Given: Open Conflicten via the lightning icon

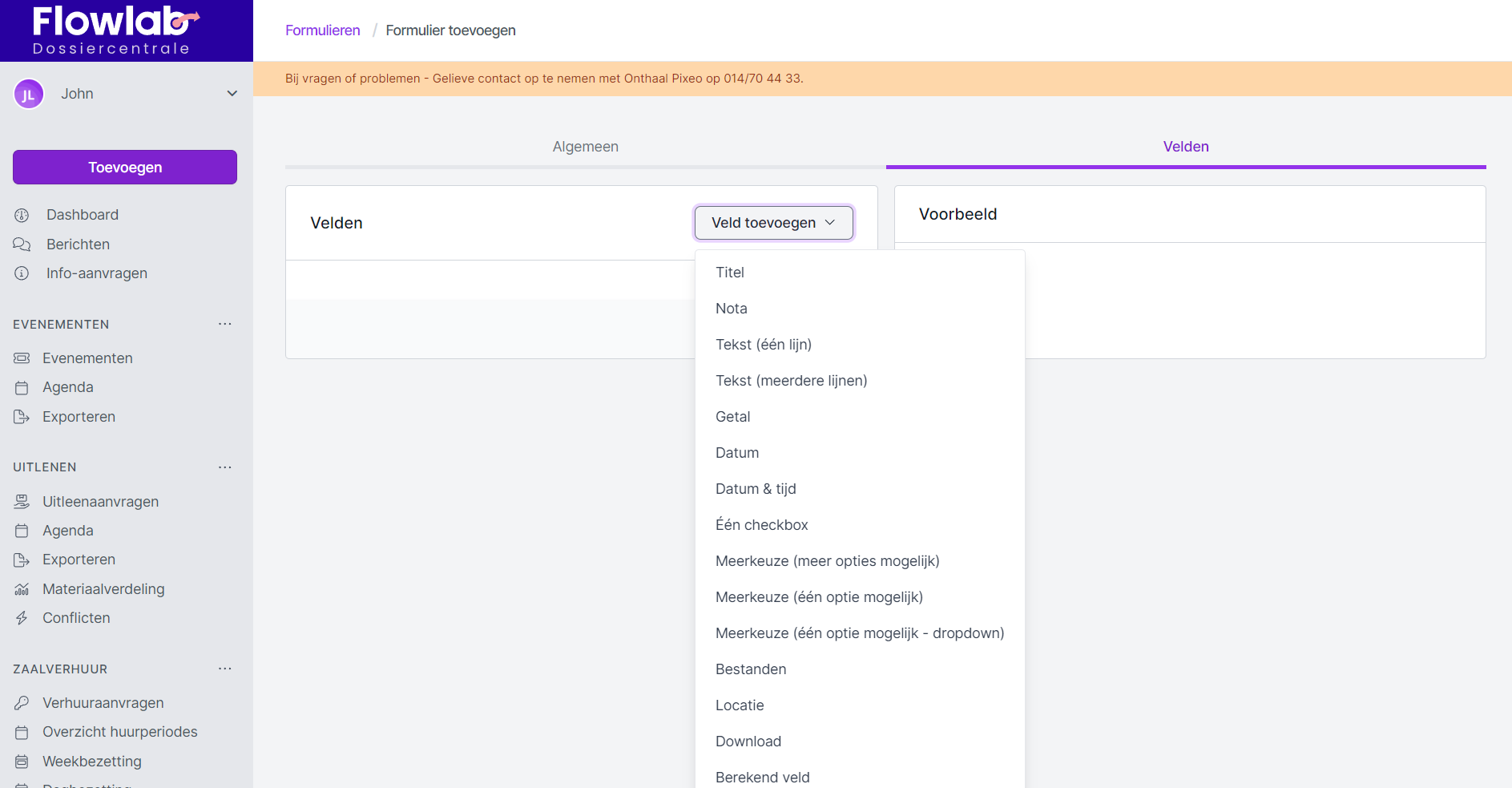Looking at the screenshot, I should 22,618.
